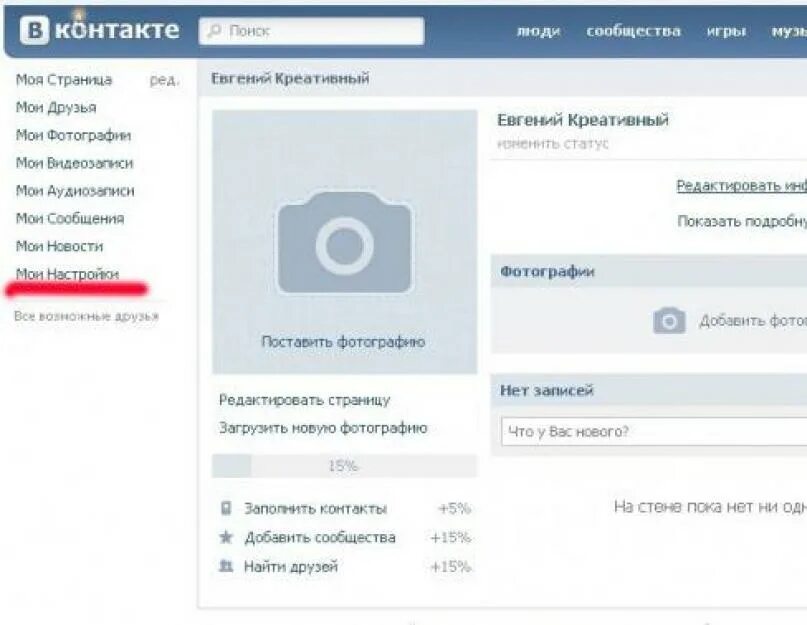Click the small camera icon in Фотографии section
Image resolution: width=807 pixels, height=625 pixels.
click(669, 321)
